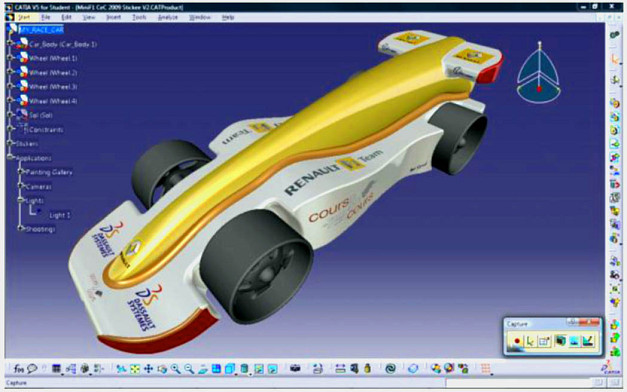Click the speech bubble icon in the bottom toolbar
This screenshot has width=627, height=392.
click(x=32, y=368)
